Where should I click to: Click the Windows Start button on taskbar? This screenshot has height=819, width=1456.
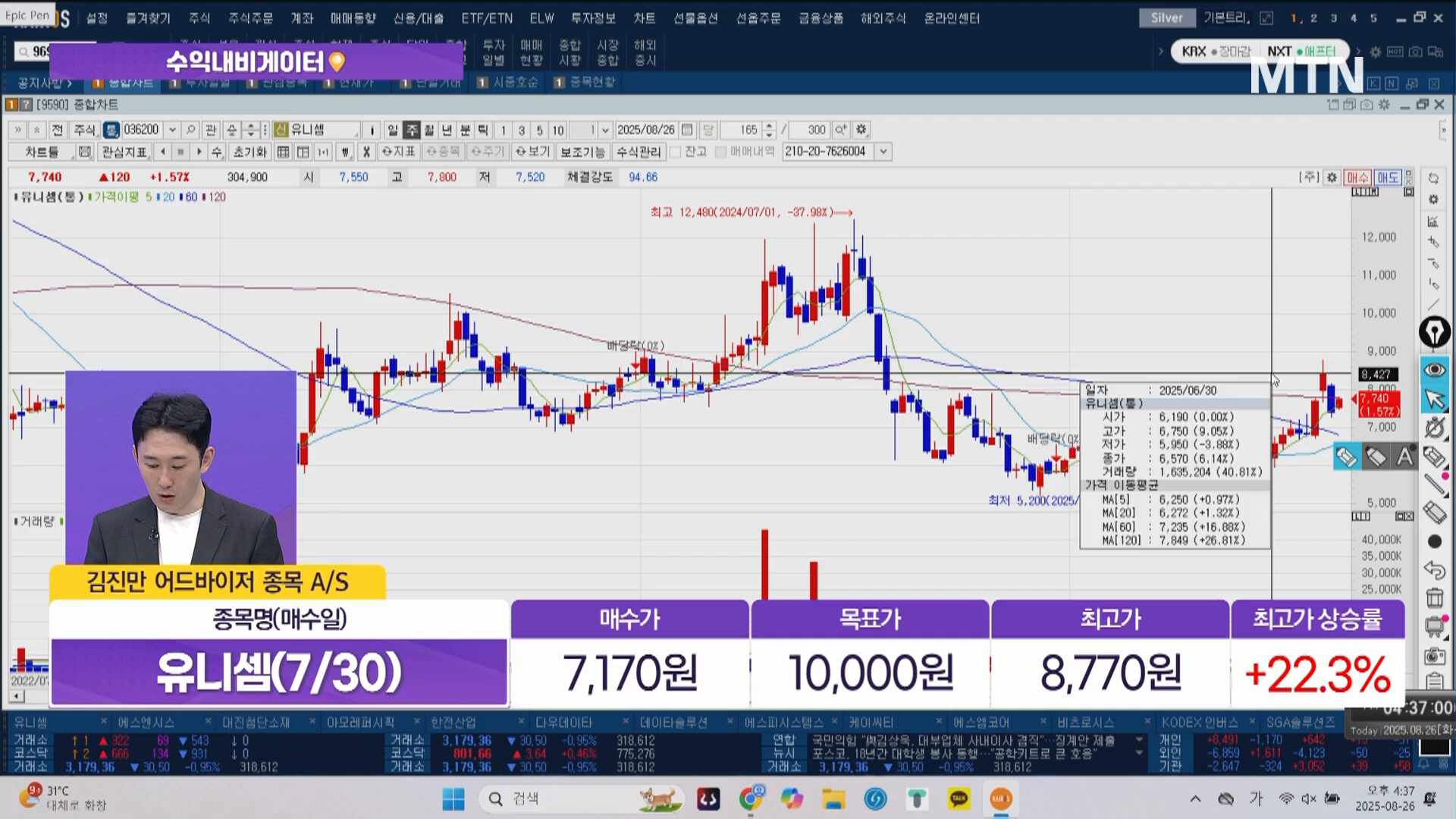pyautogui.click(x=453, y=799)
